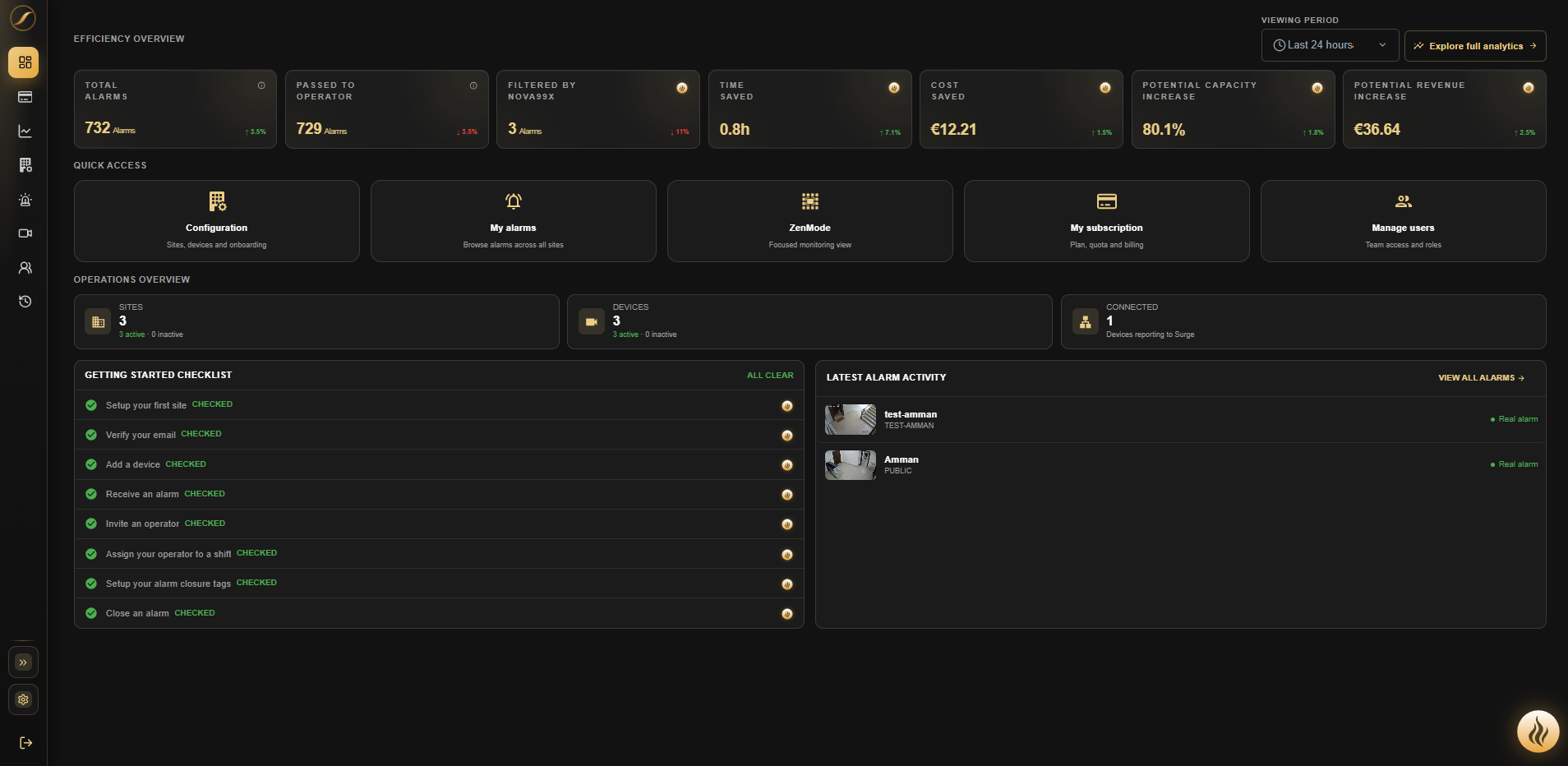This screenshot has height=766, width=1568.
Task: Click badge icon on Potential Capacity Increase card
Action: pos(1317,88)
